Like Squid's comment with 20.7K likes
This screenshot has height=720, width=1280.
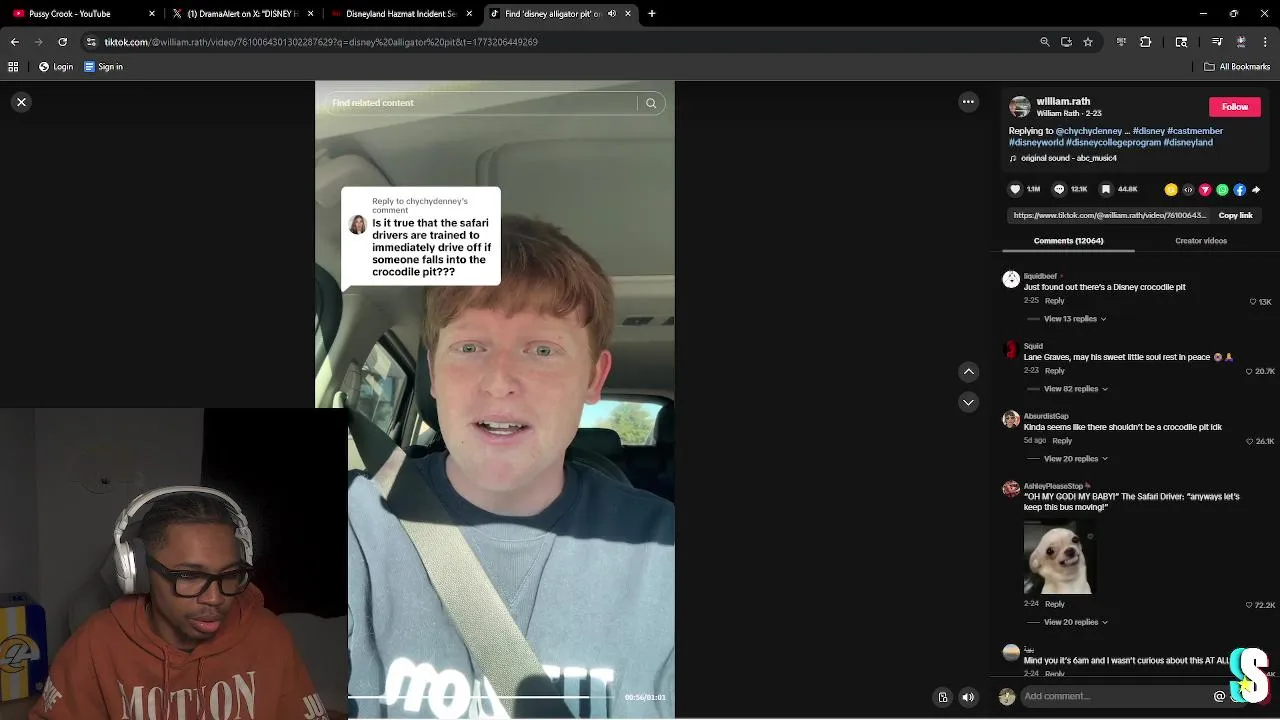click(x=1249, y=371)
